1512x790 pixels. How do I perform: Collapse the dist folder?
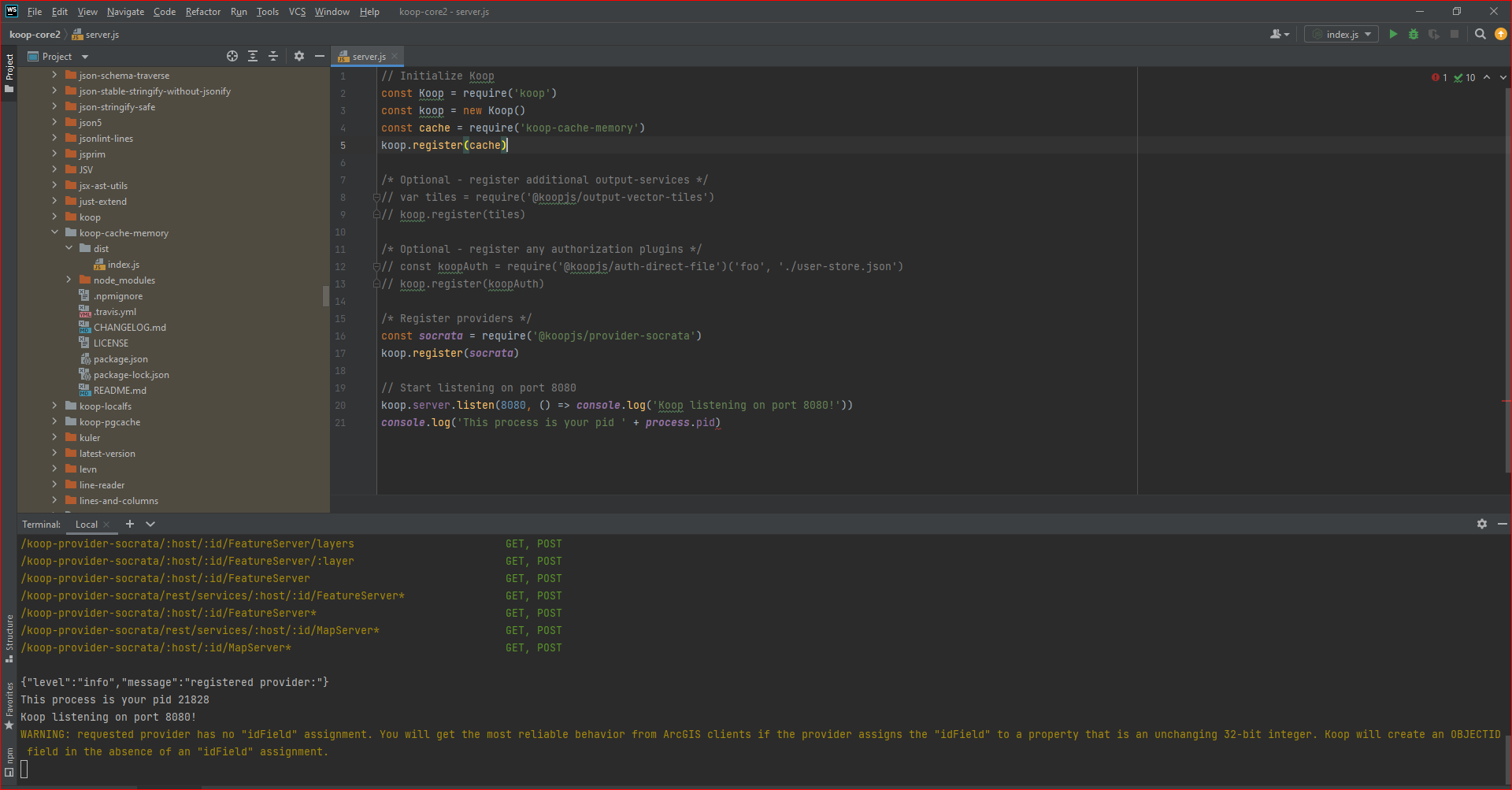click(x=69, y=248)
